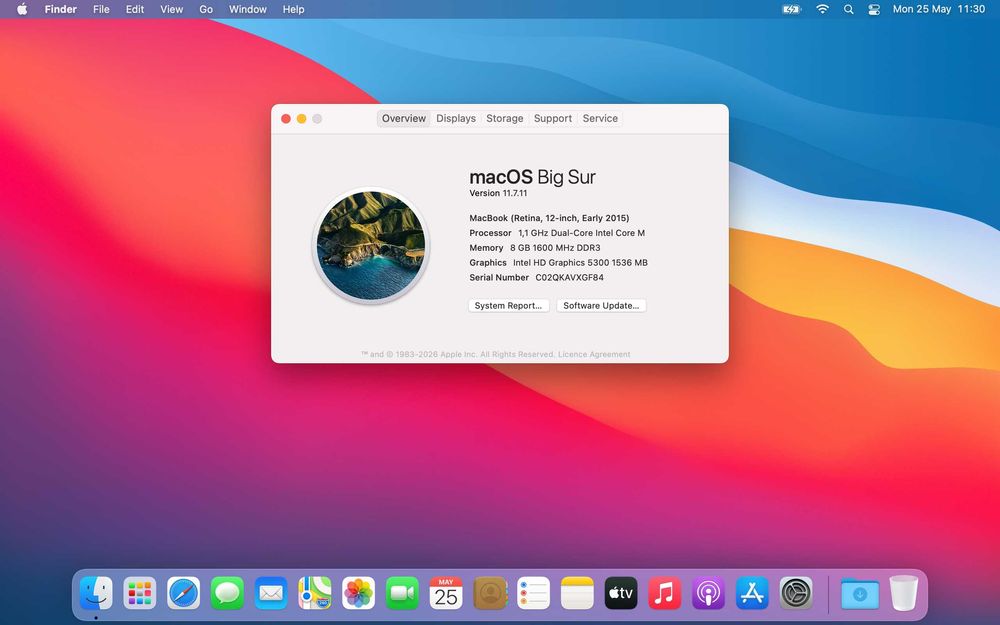Click the date and time clock
The height and width of the screenshot is (625, 1000).
tap(939, 9)
